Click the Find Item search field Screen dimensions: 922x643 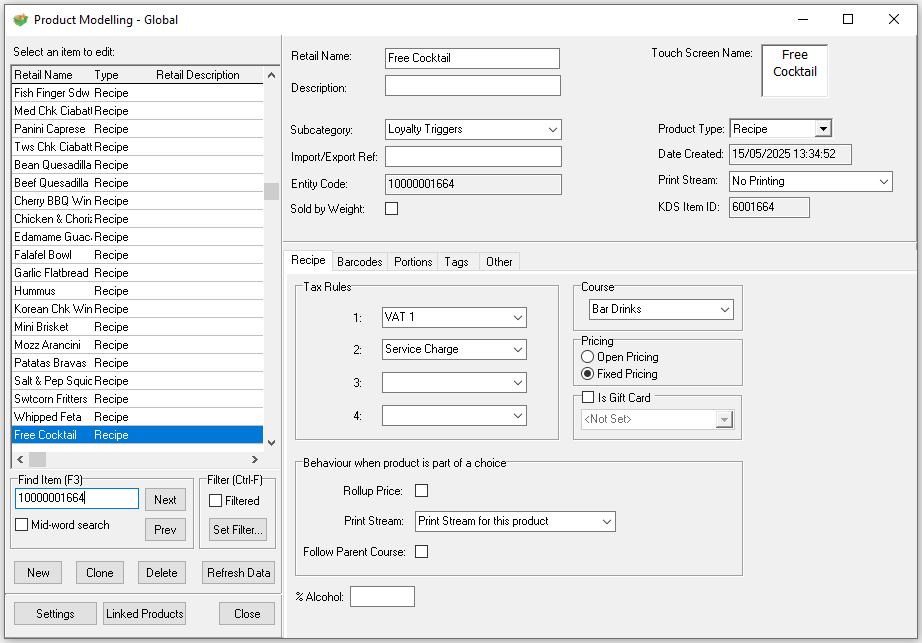coord(76,498)
